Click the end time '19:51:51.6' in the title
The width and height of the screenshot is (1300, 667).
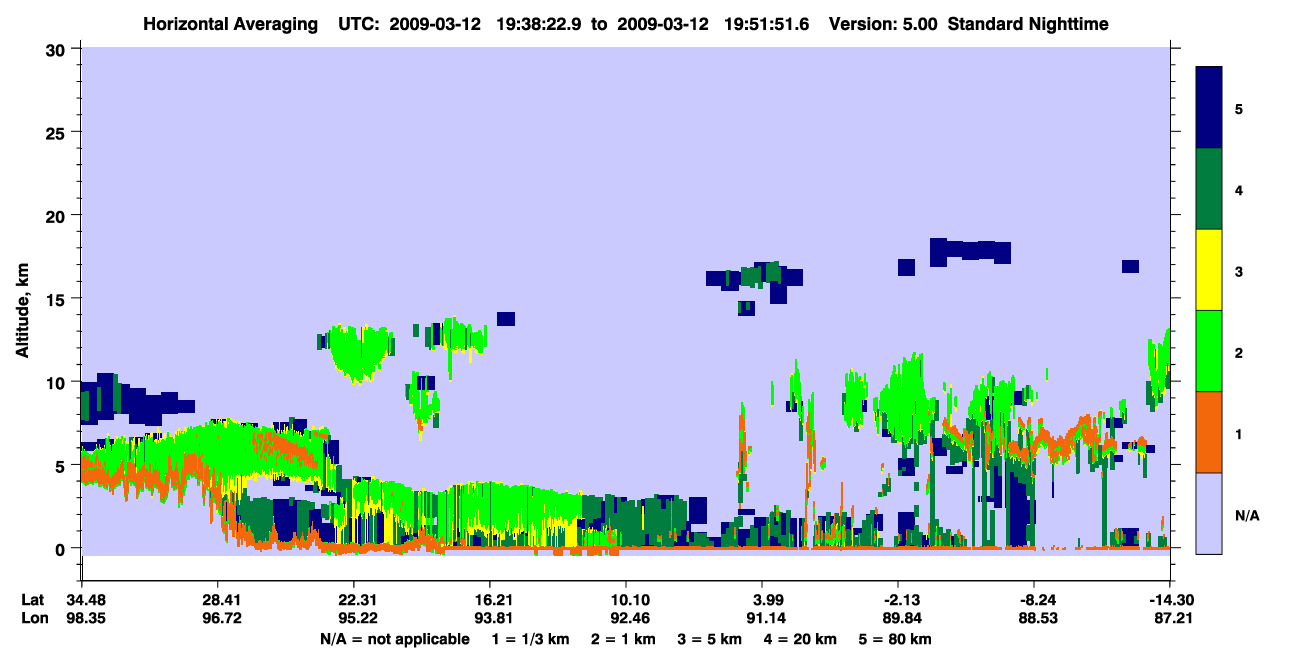click(767, 22)
